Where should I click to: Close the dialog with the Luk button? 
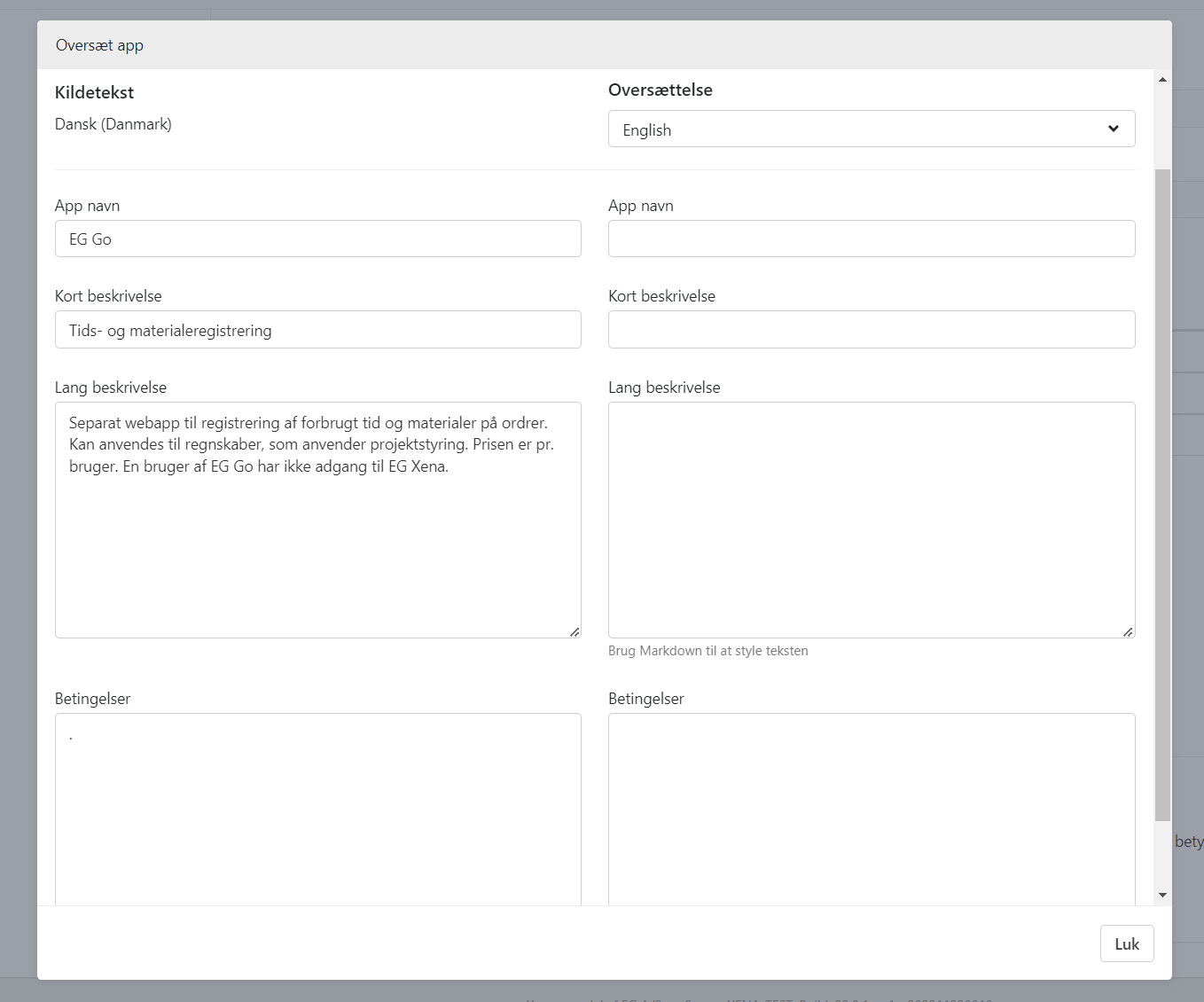(x=1126, y=943)
